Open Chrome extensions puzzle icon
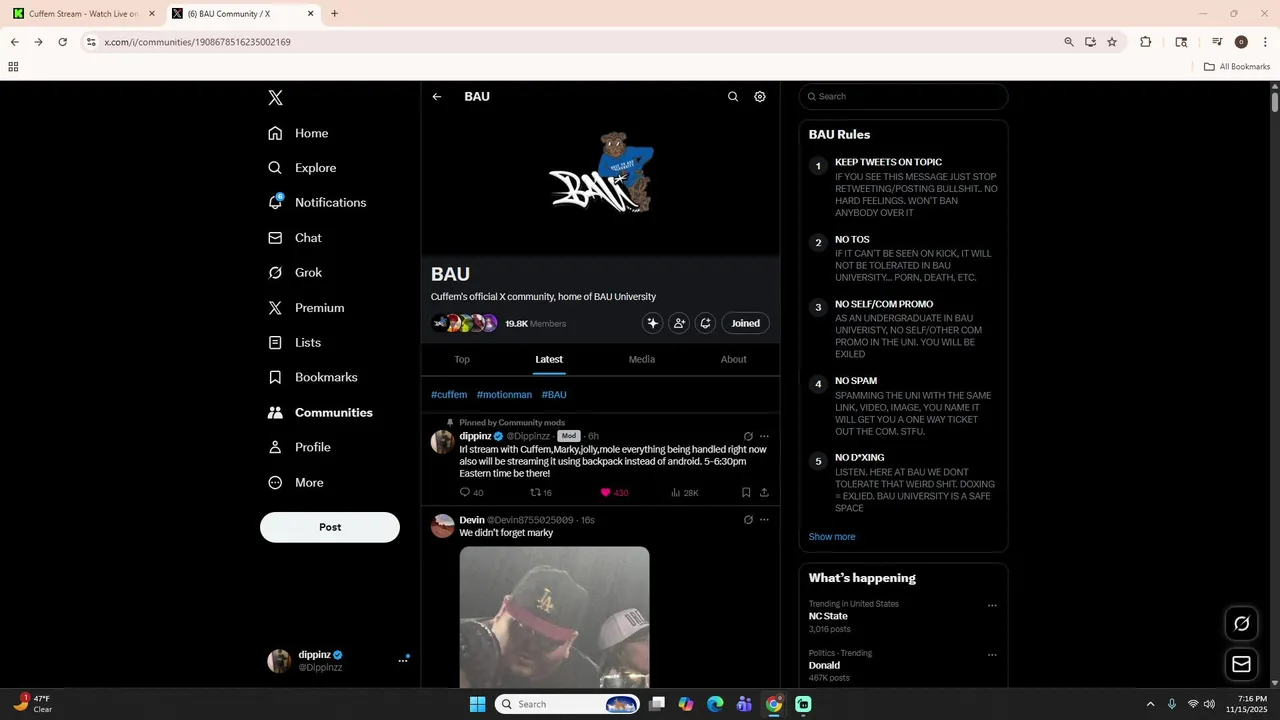The image size is (1280, 720). 1146,42
